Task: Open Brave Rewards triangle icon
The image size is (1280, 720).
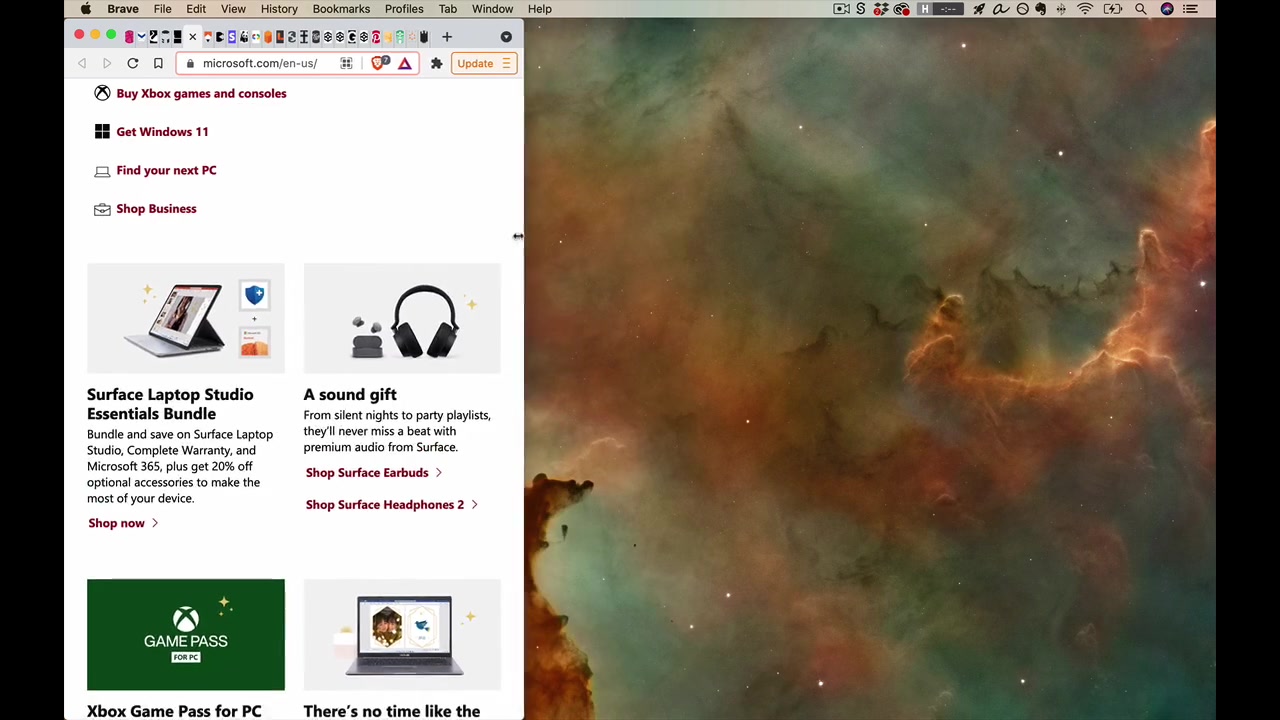Action: coord(405,63)
